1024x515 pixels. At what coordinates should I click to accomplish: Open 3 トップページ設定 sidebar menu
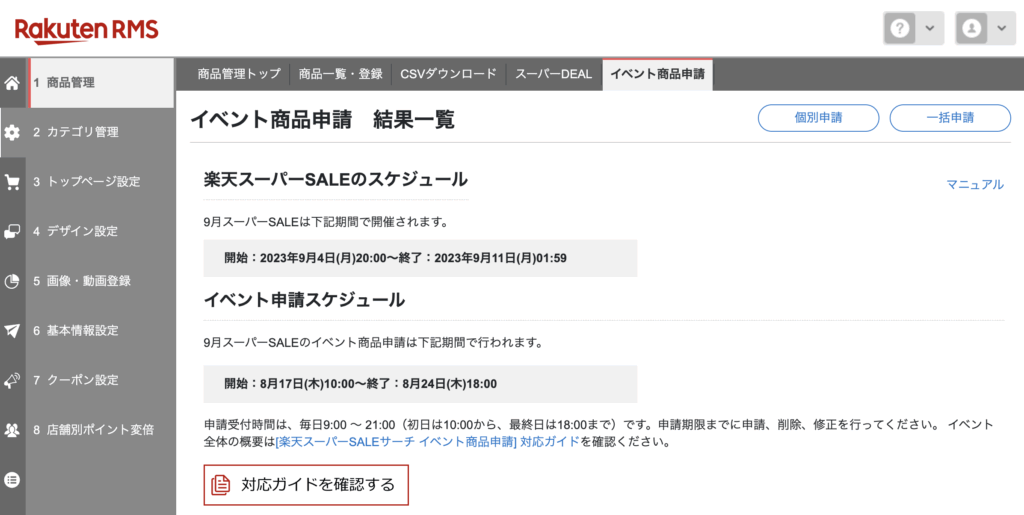coord(101,182)
